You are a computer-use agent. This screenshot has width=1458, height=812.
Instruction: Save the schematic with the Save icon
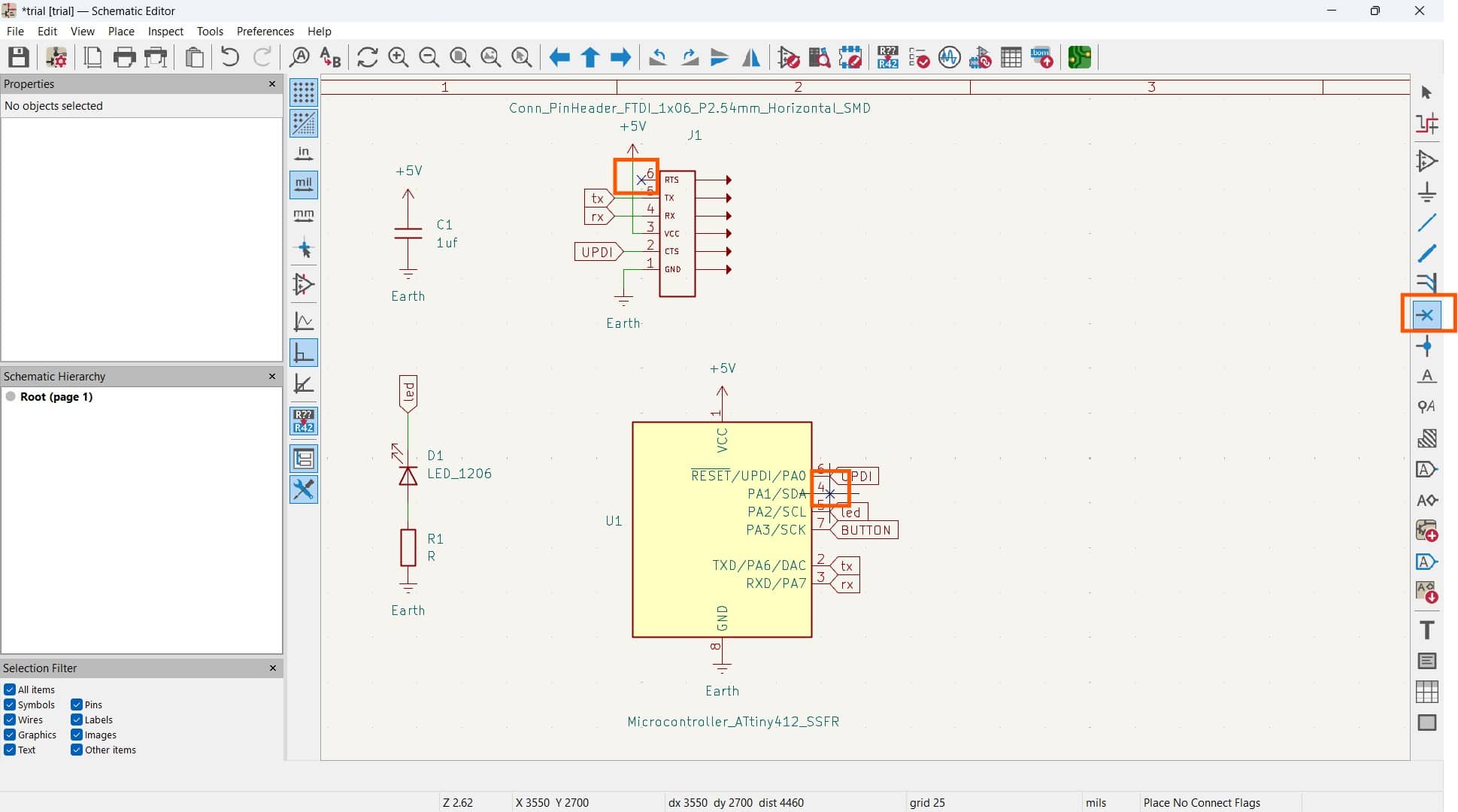click(x=19, y=57)
